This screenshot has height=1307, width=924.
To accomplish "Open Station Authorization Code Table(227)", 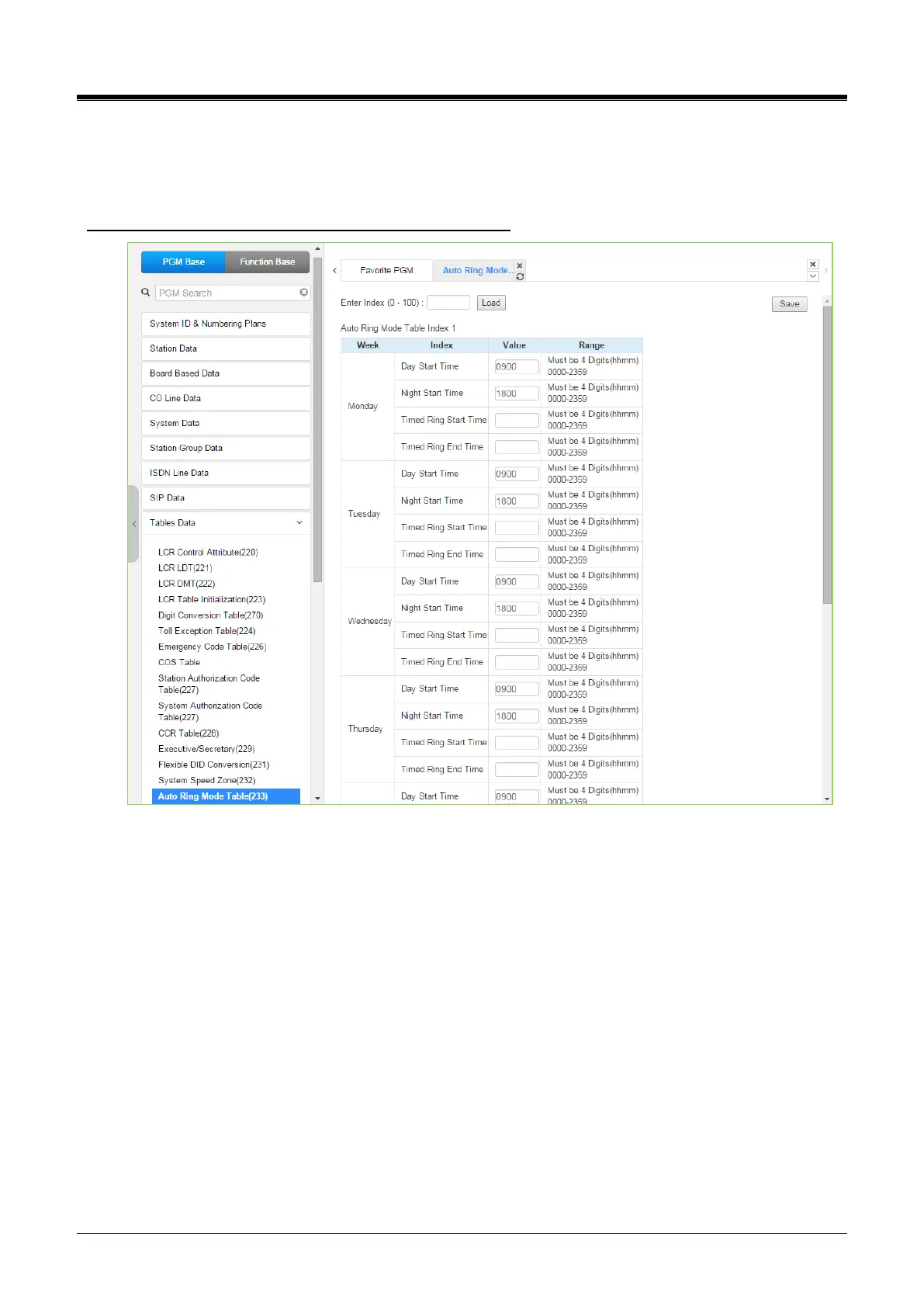I will 209,684.
